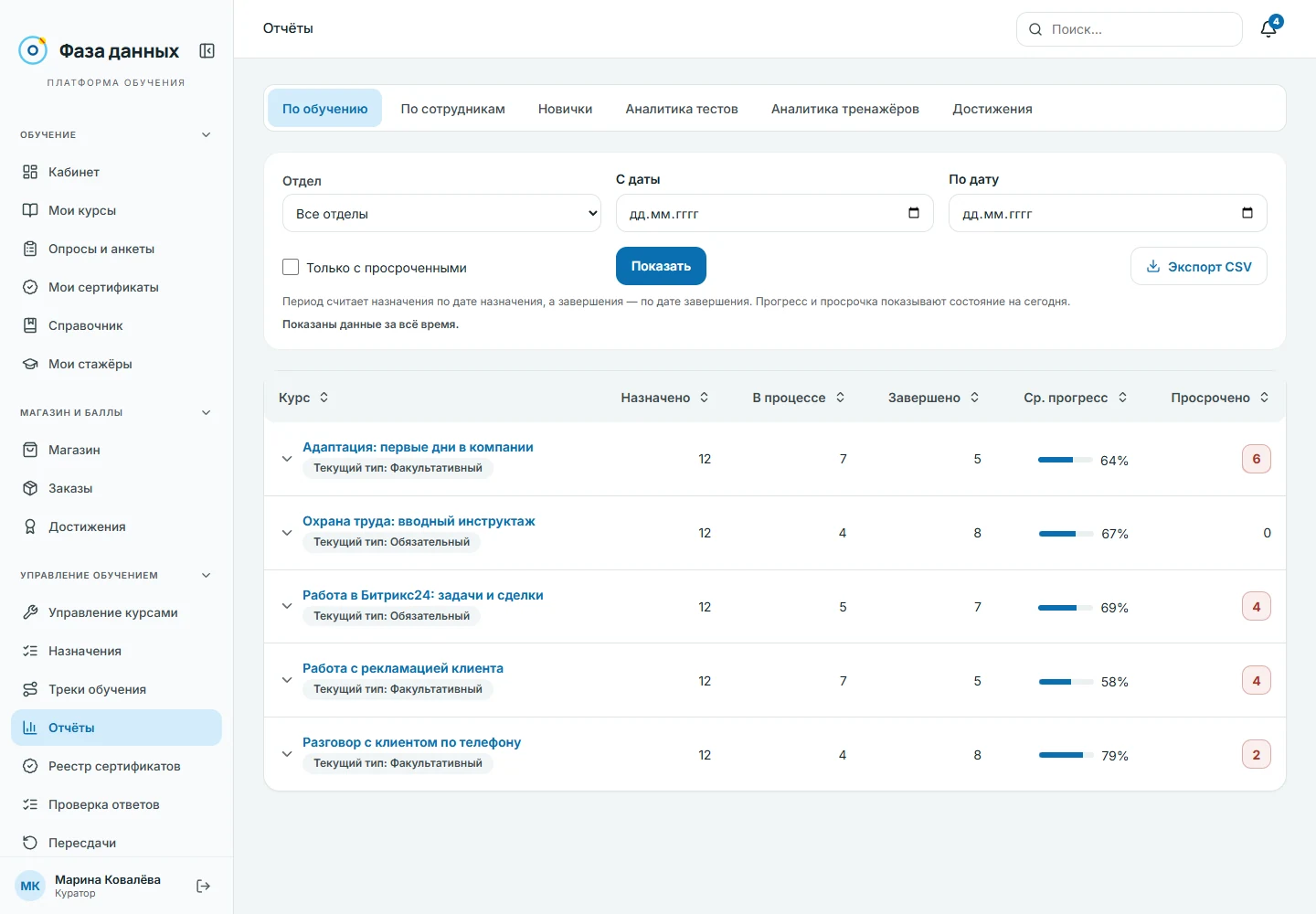
Task: Collapse the МАГАЗИН И БАЛЛЫ section
Action: (x=206, y=412)
